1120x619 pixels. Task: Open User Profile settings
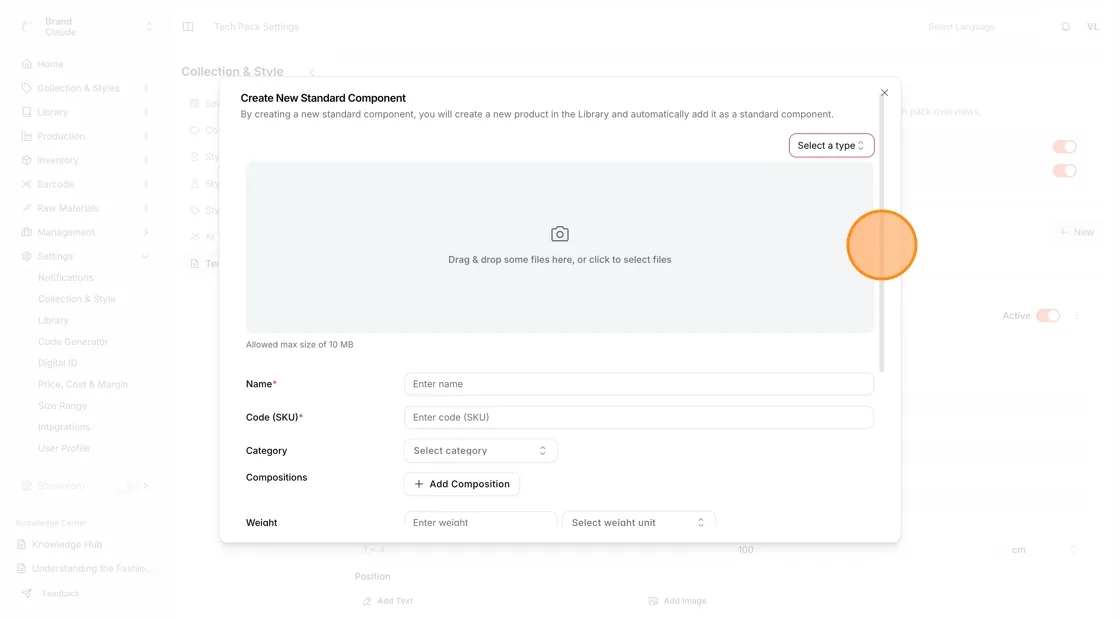64,448
